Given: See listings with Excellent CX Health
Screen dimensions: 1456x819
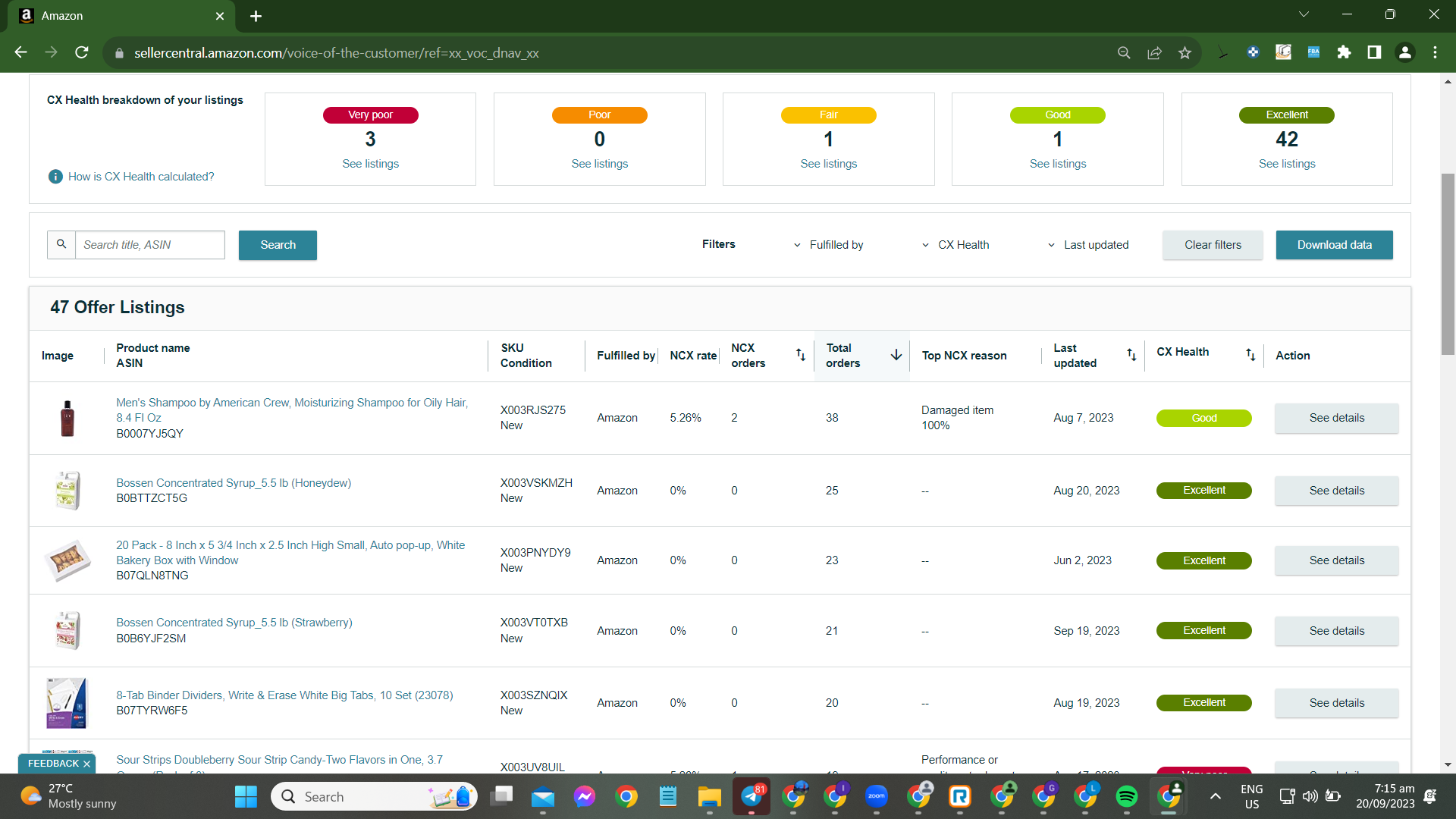Looking at the screenshot, I should click(x=1287, y=164).
